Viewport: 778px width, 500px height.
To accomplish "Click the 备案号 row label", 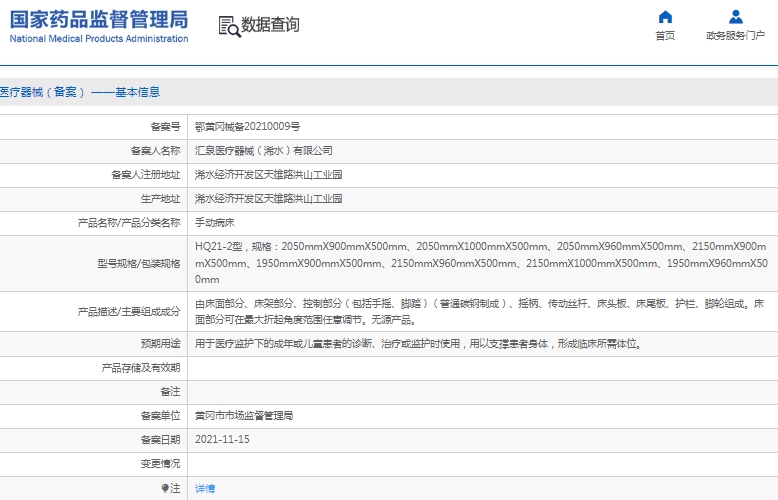I will 165,126.
